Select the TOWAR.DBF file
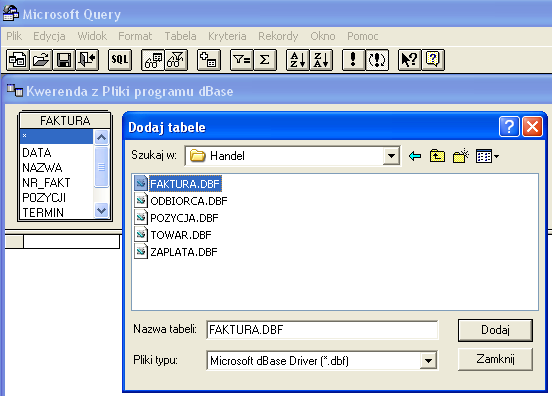The width and height of the screenshot is (552, 396). 173,235
